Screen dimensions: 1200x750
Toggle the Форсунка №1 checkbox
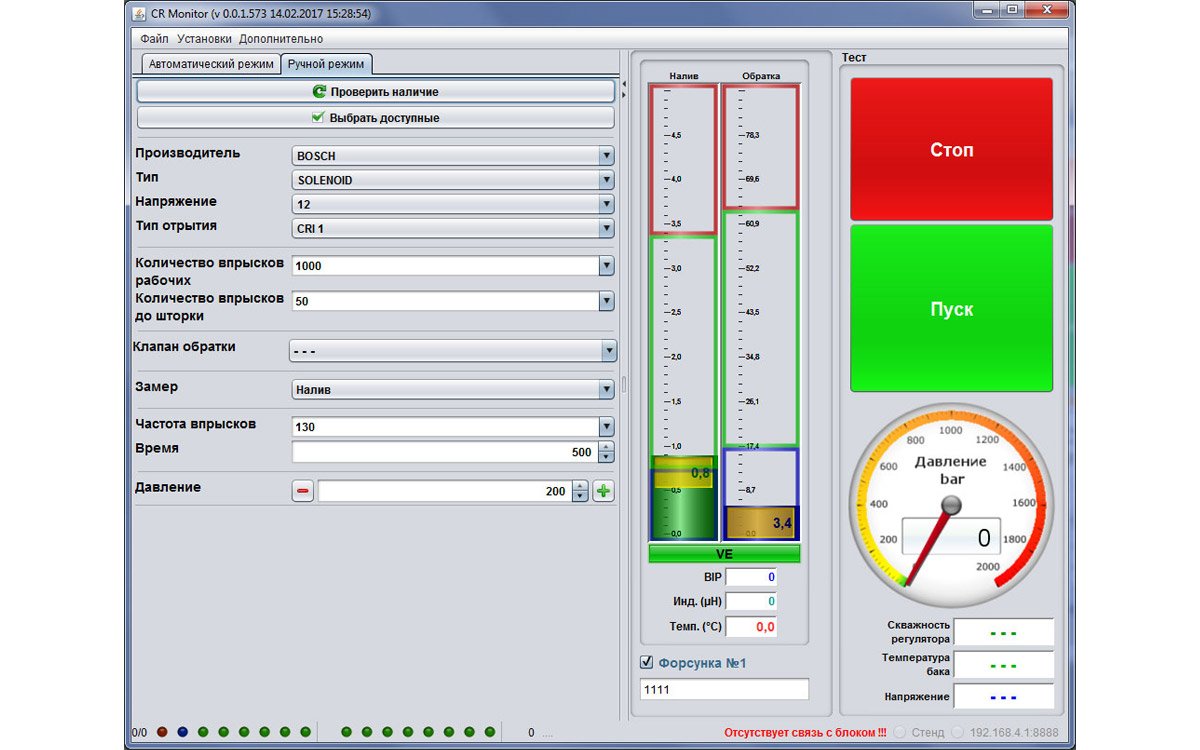[646, 662]
